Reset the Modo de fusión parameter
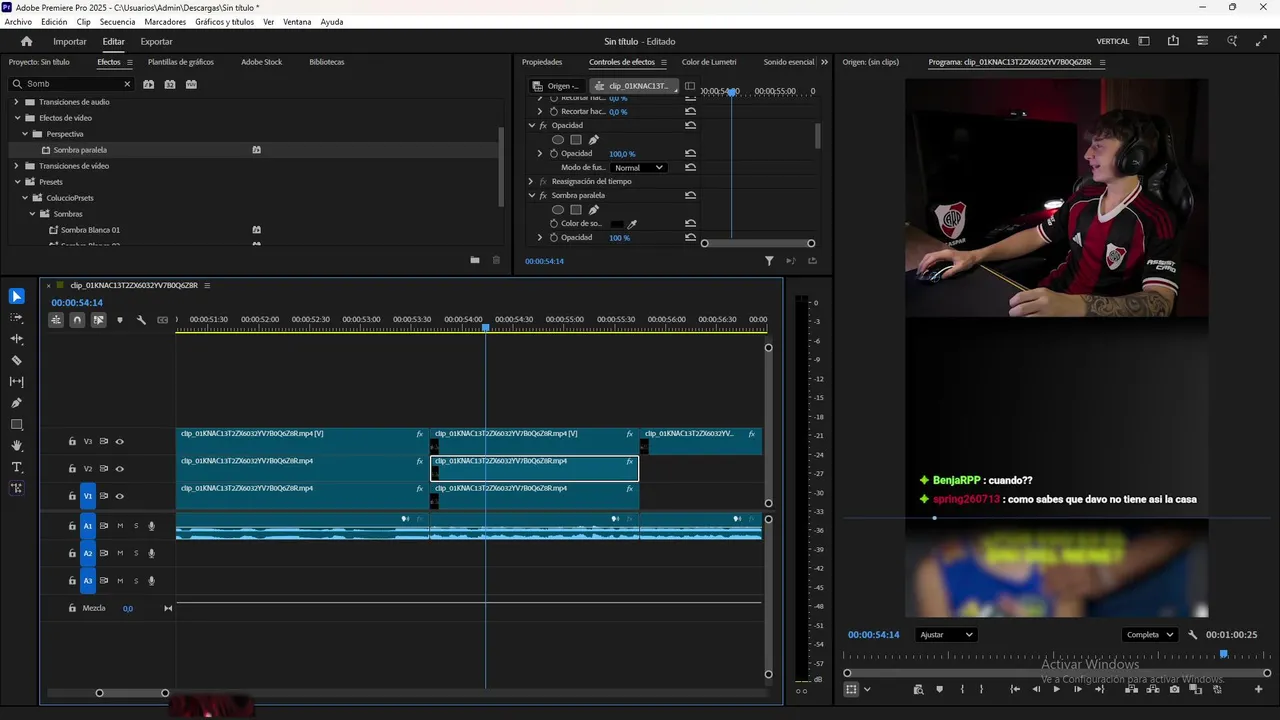This screenshot has width=1280, height=720. tap(690, 167)
